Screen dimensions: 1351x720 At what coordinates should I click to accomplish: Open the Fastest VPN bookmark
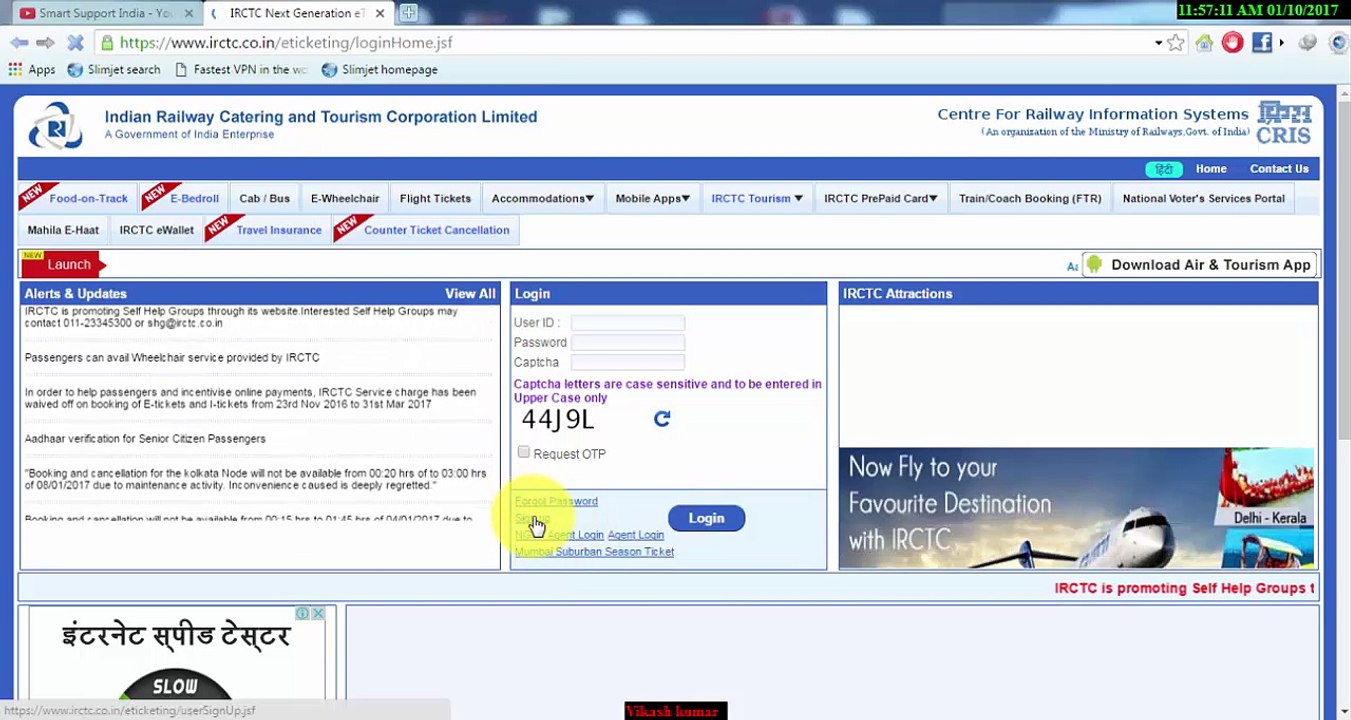click(x=240, y=70)
